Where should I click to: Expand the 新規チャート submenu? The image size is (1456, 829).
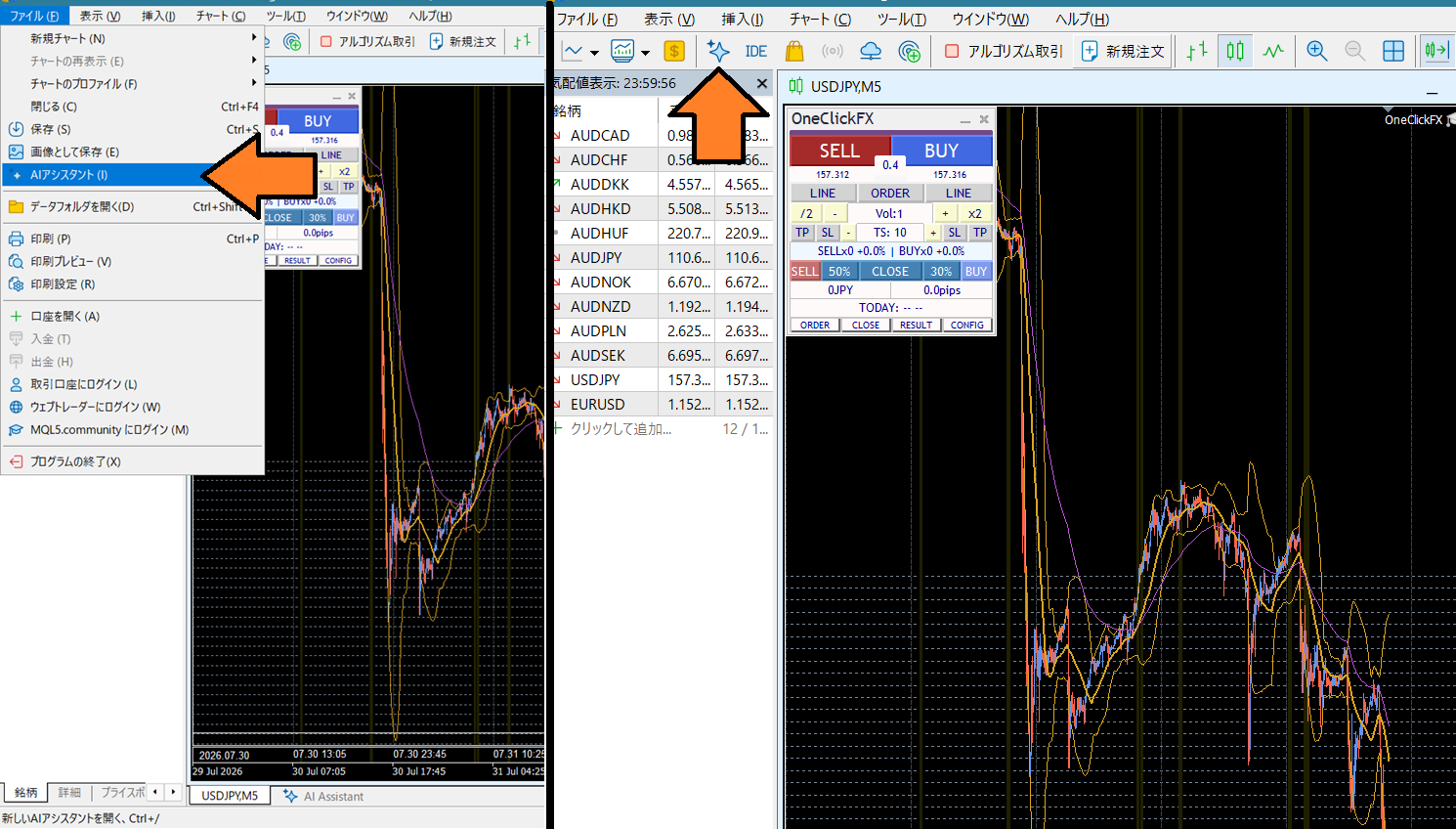point(132,38)
